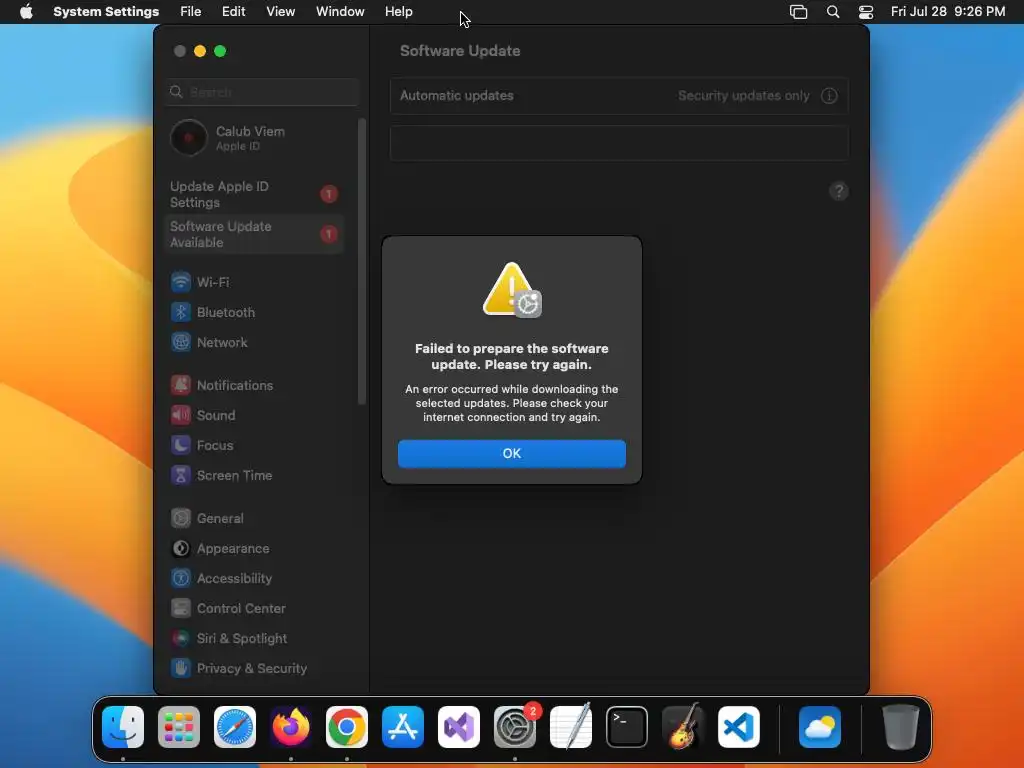Open Finder from the Dock
This screenshot has width=1024, height=768.
(123, 727)
